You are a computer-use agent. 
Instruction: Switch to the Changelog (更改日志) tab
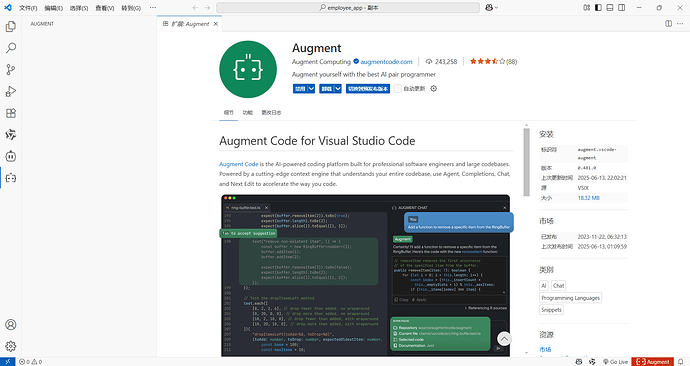pyautogui.click(x=271, y=113)
